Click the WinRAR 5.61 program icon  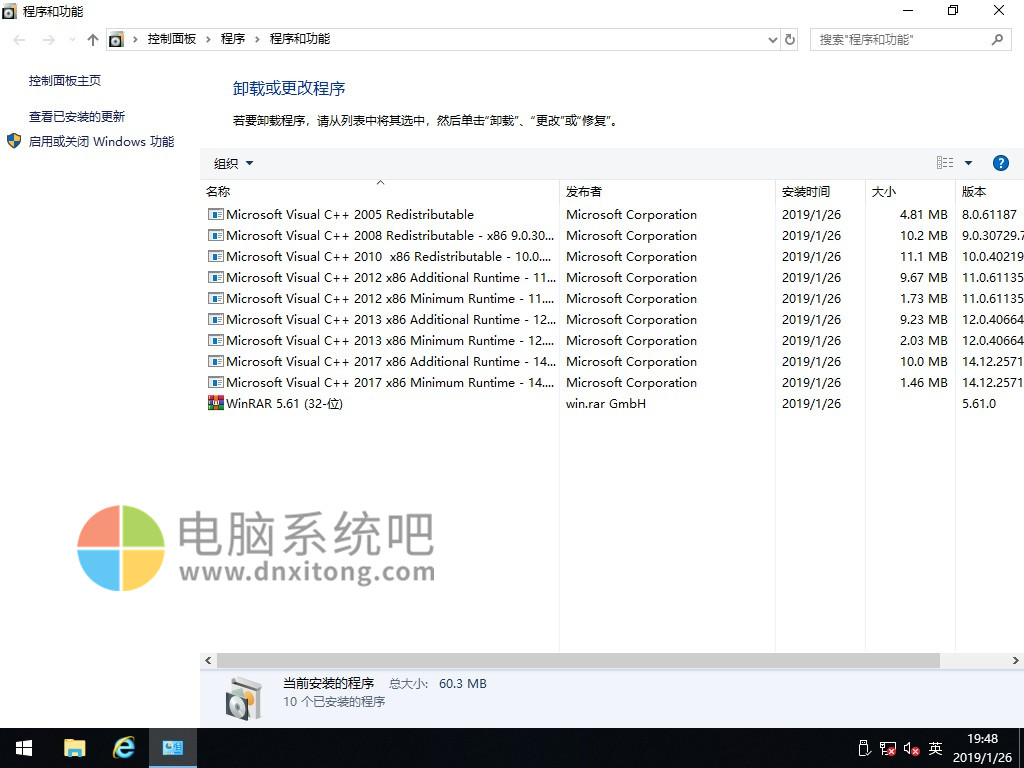[x=215, y=404]
